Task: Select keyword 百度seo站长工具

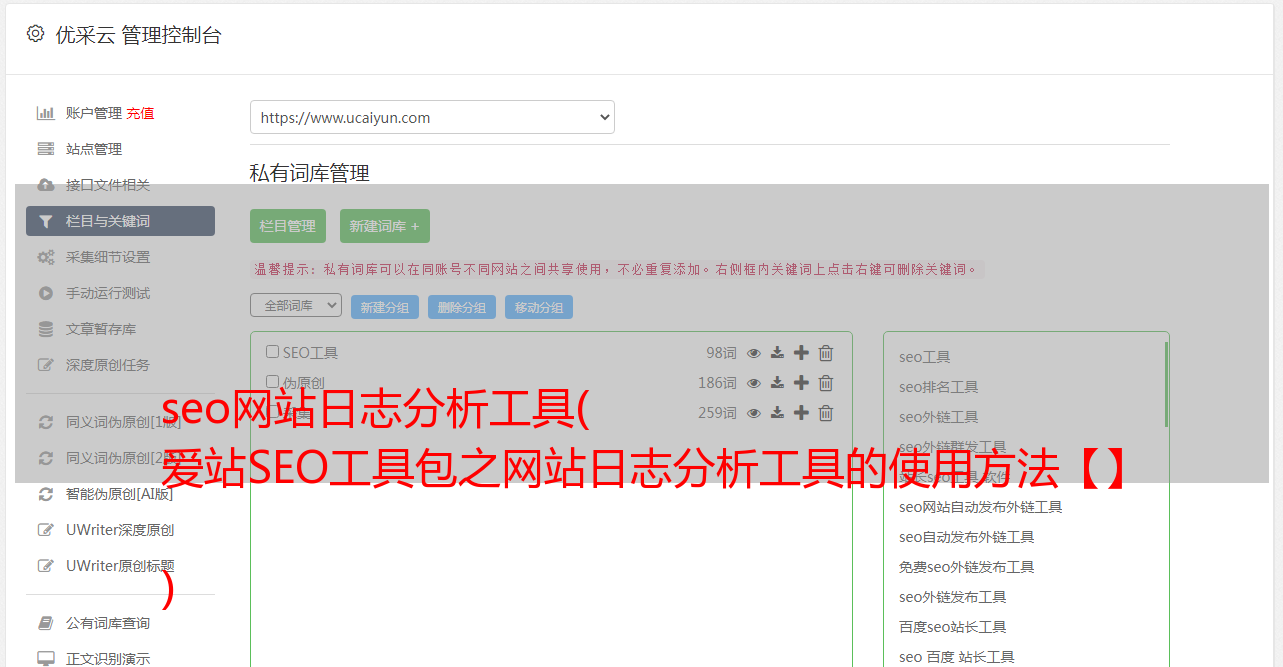Action: (x=952, y=627)
